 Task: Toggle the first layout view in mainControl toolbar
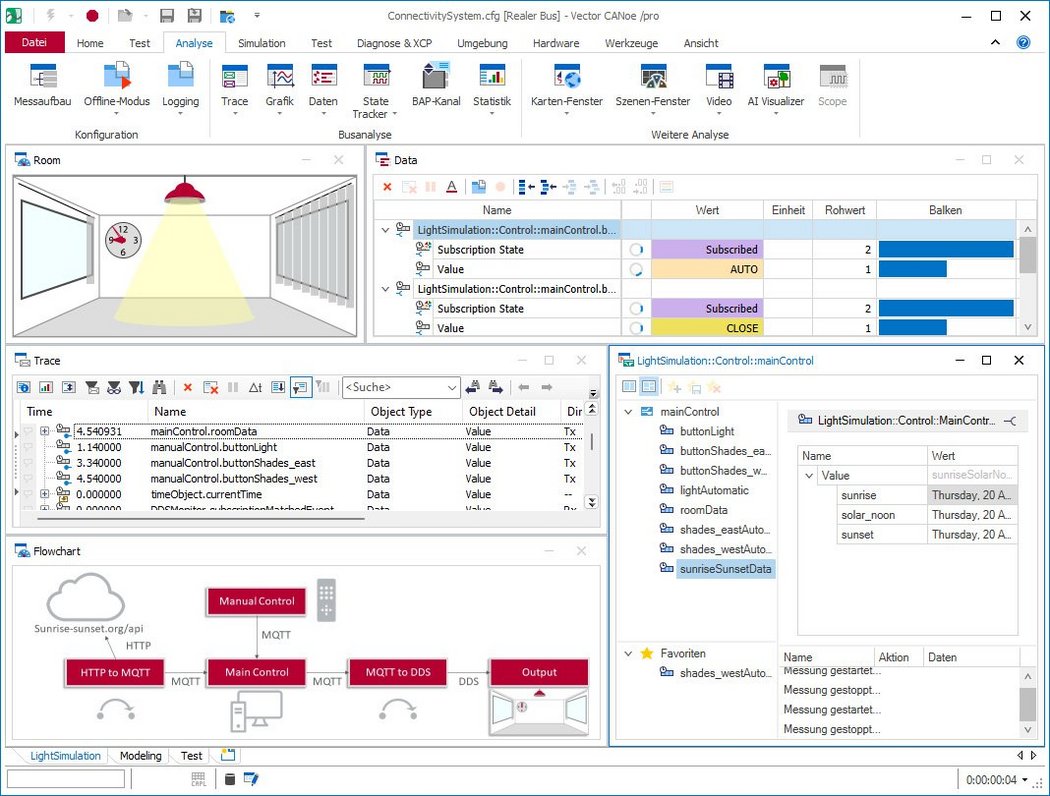(x=629, y=386)
